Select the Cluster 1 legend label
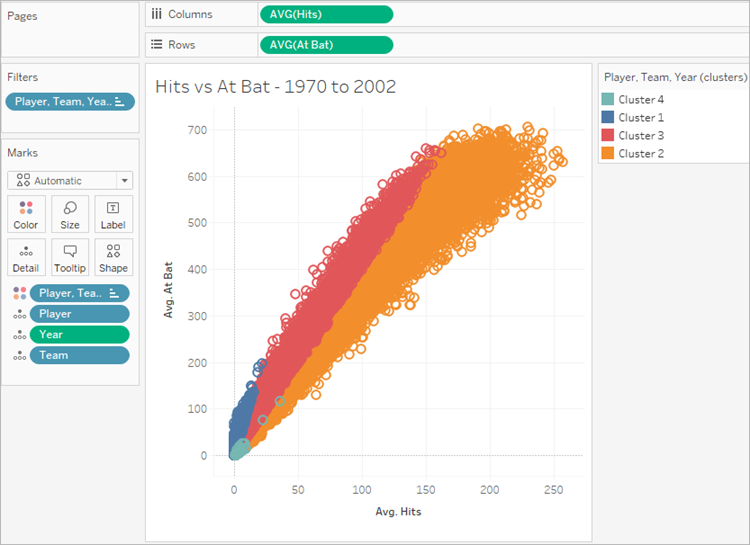Viewport: 750px width, 545px height. click(641, 117)
